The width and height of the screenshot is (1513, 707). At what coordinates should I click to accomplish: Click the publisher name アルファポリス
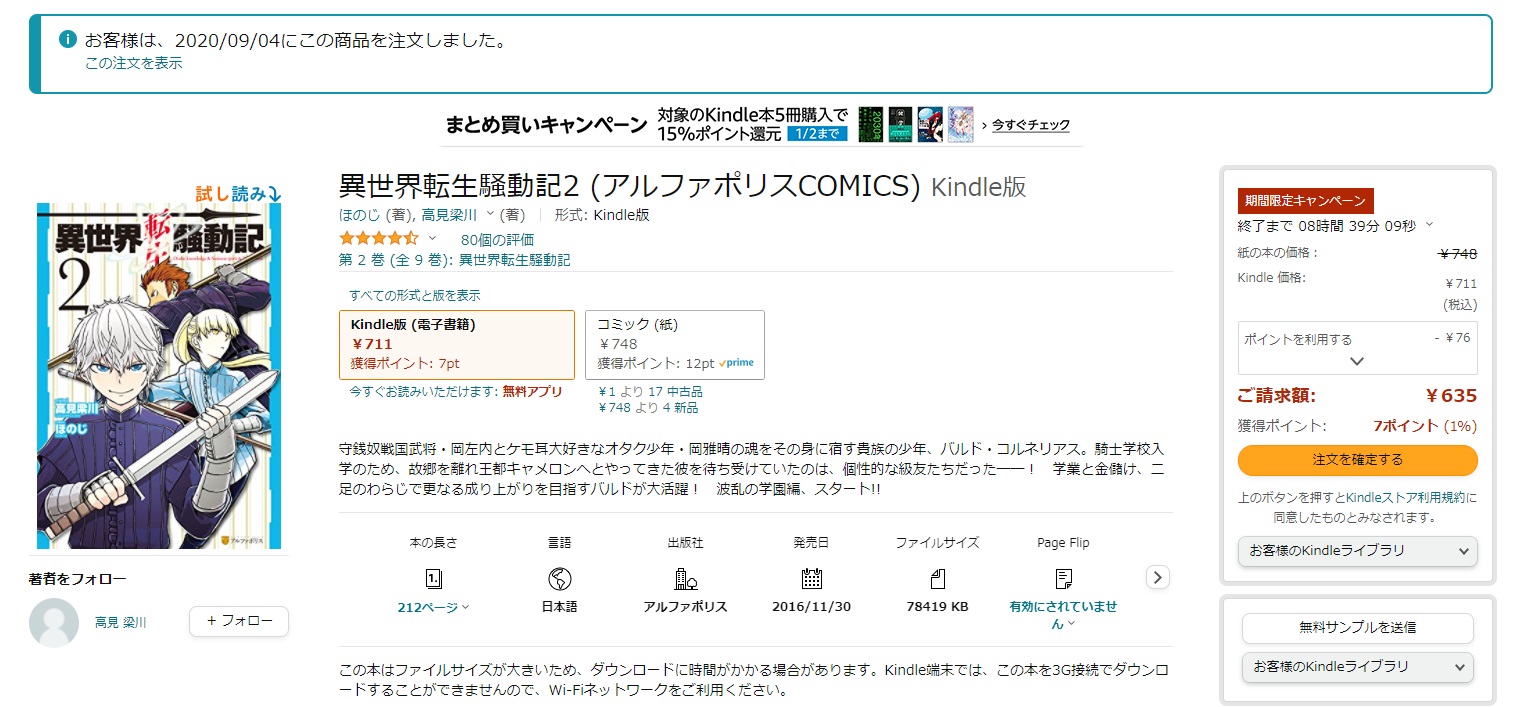point(685,607)
